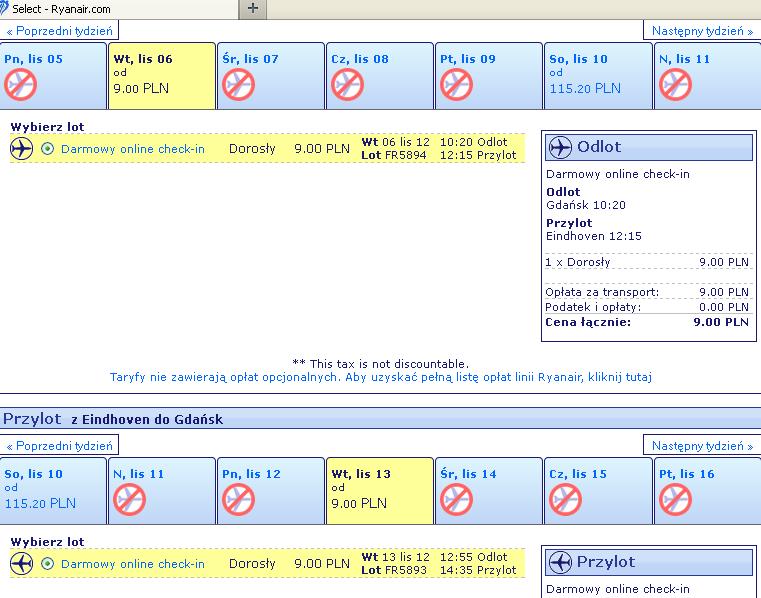Click '** This tax is not discountable.' note
Screen dimensions: 761x598
[x=380, y=364]
